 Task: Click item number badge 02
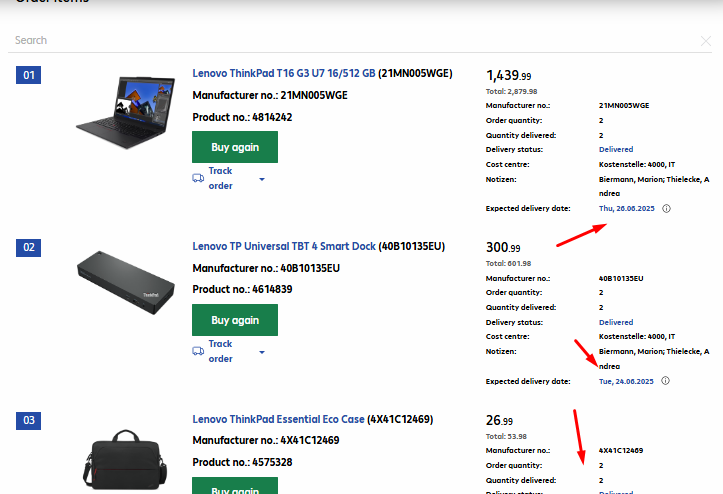coord(29,247)
